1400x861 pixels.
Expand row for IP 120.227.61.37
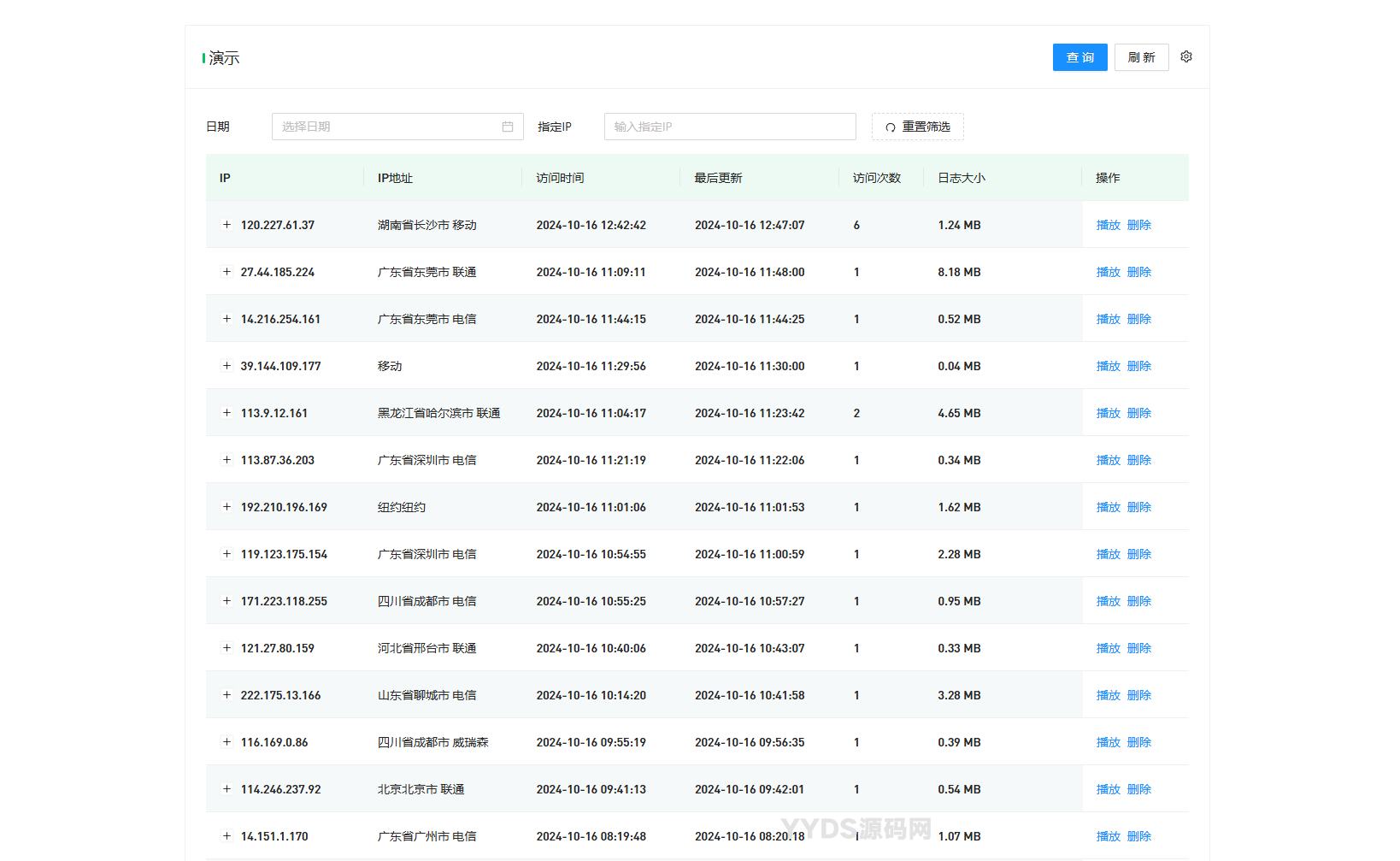(226, 225)
